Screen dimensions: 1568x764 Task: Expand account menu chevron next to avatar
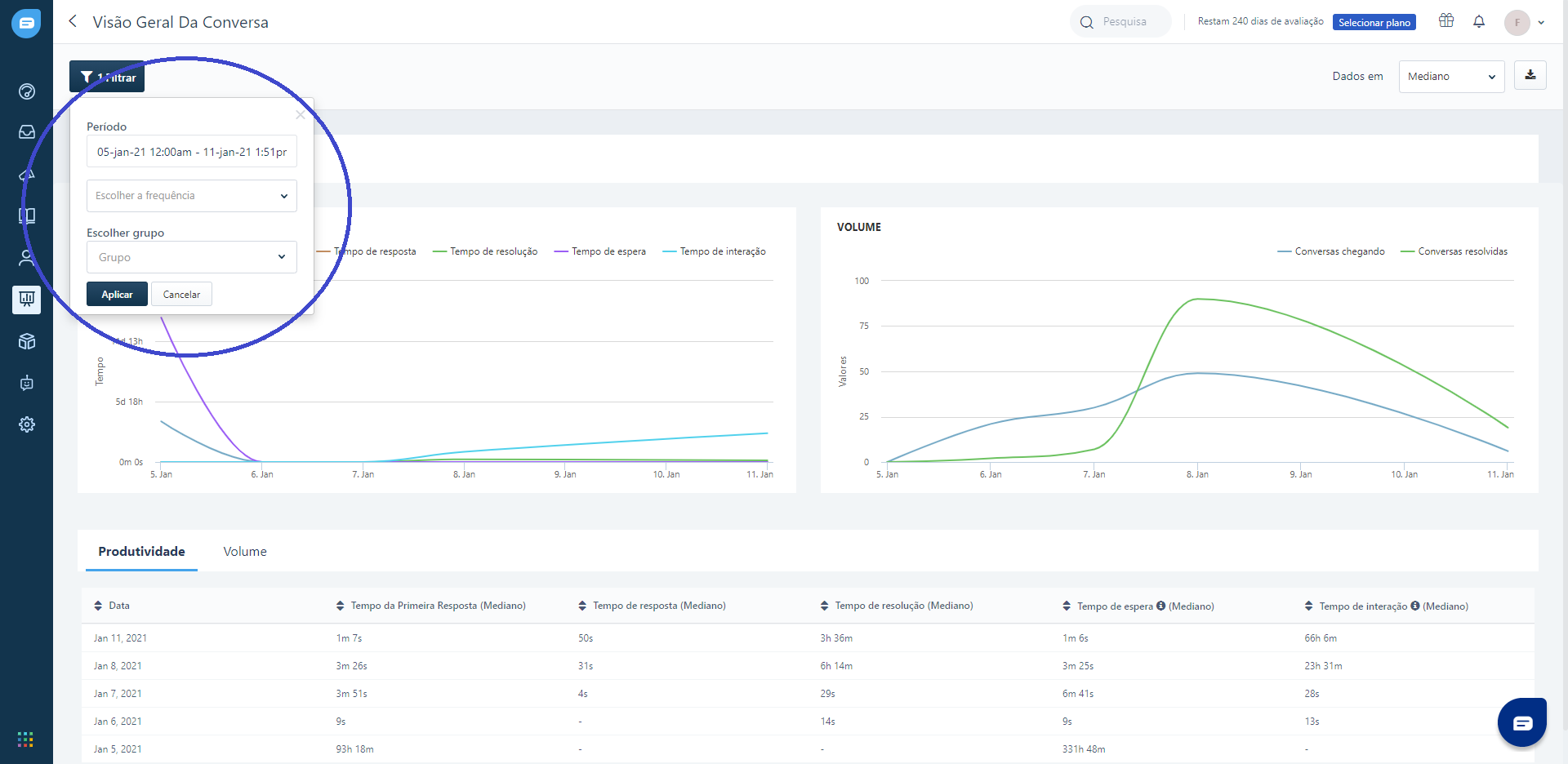point(1541,23)
